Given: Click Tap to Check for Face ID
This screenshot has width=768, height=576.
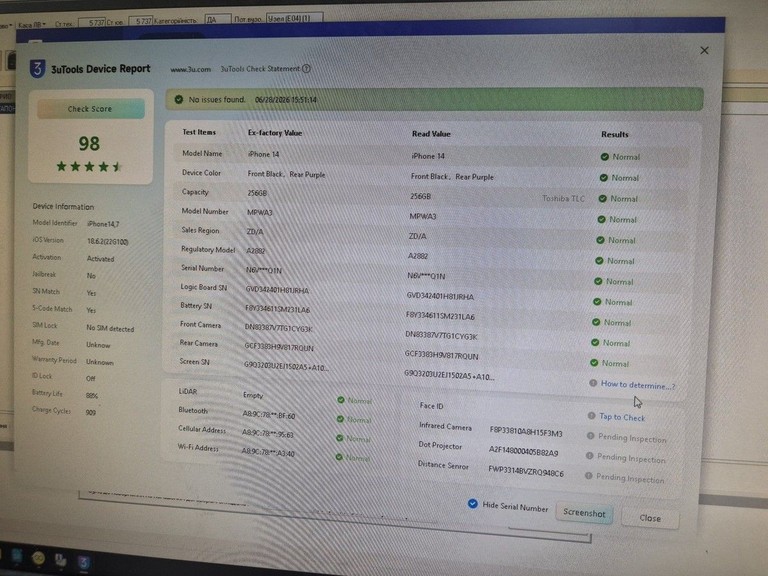Looking at the screenshot, I should click(622, 417).
